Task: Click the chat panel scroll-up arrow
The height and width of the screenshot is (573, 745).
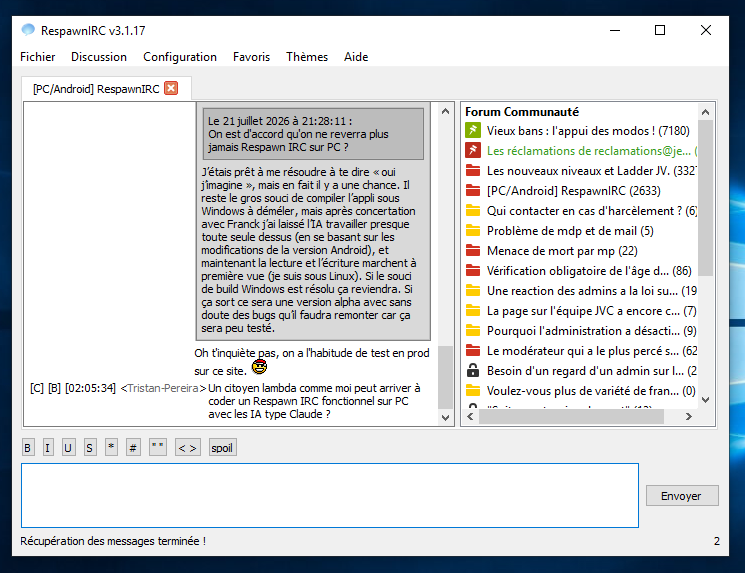Action: [x=445, y=111]
